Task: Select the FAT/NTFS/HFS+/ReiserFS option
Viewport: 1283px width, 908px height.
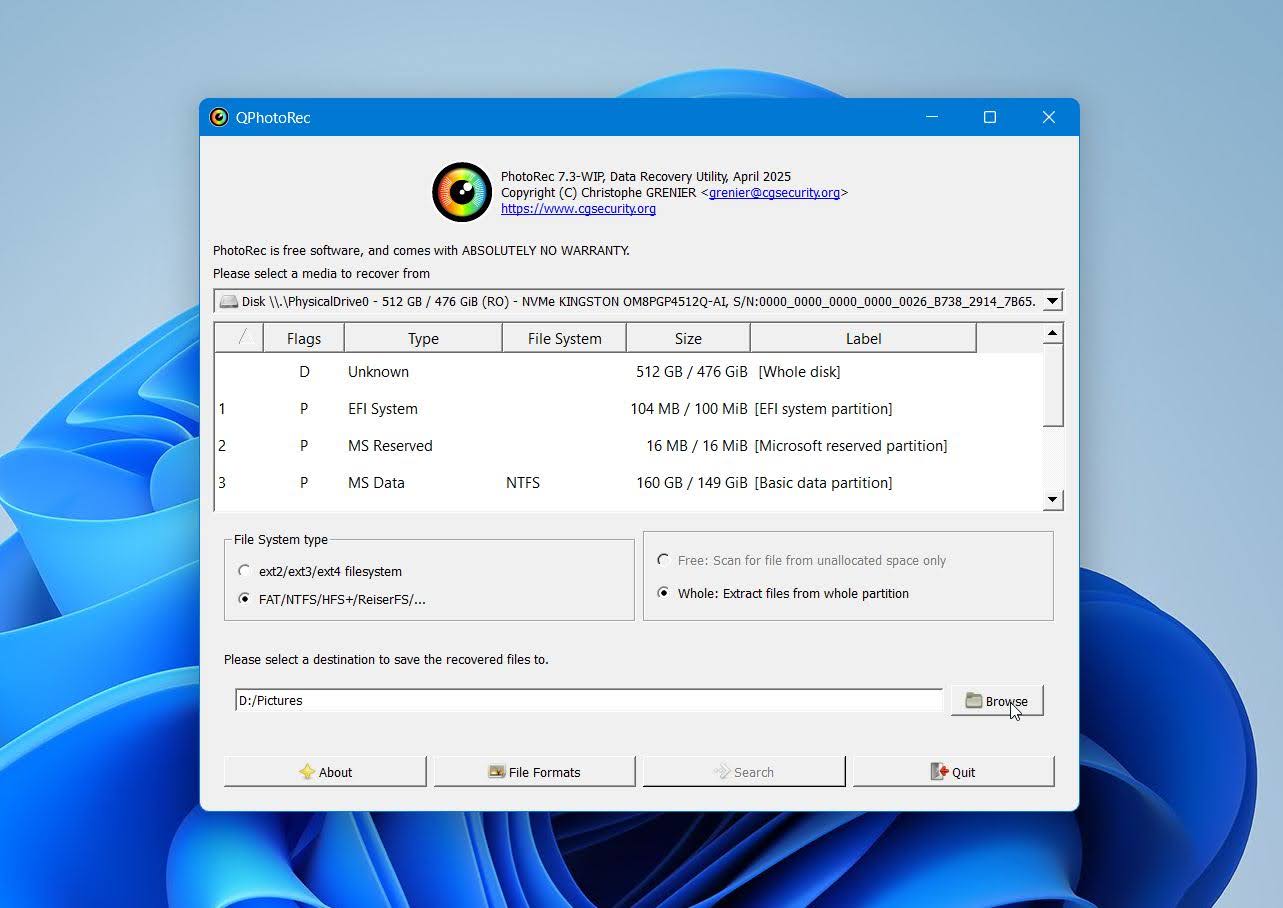Action: click(x=243, y=599)
